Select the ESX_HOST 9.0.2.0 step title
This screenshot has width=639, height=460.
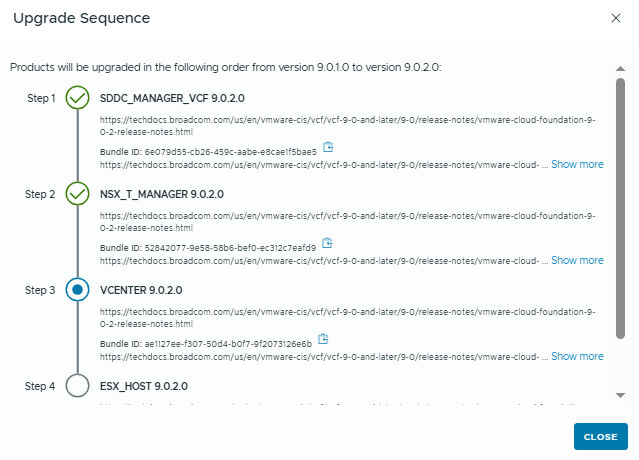pos(144,386)
